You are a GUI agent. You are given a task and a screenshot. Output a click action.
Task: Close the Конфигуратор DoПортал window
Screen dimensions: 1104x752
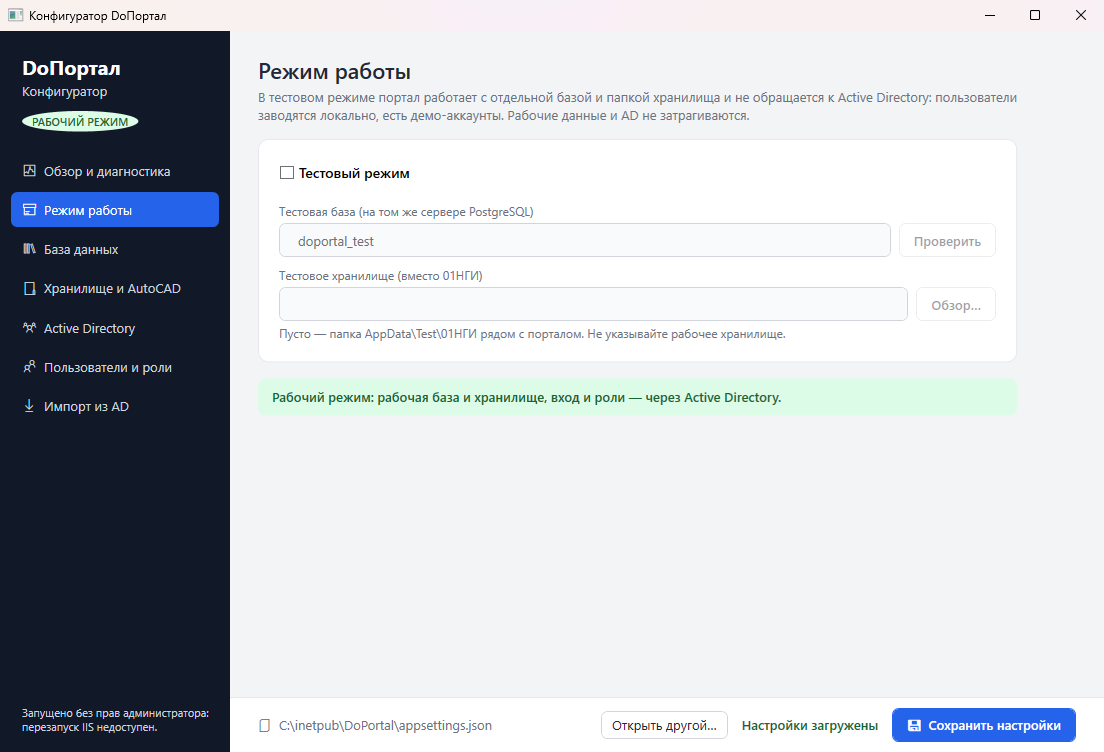(x=1081, y=15)
